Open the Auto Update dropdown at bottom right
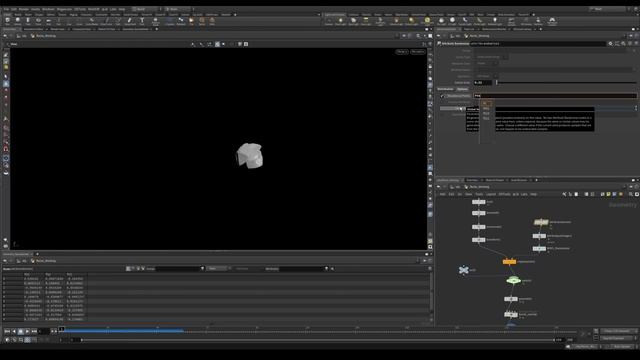 (622, 347)
